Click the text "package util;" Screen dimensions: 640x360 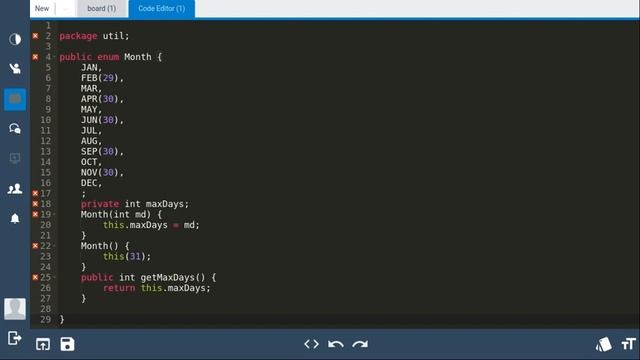(x=94, y=36)
